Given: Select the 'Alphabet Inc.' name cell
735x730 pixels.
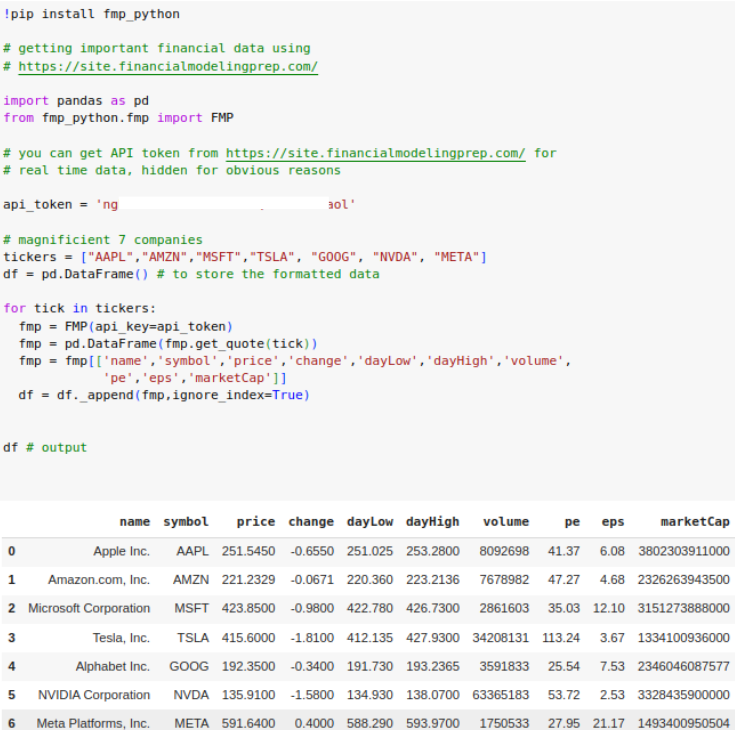Looking at the screenshot, I should (112, 666).
